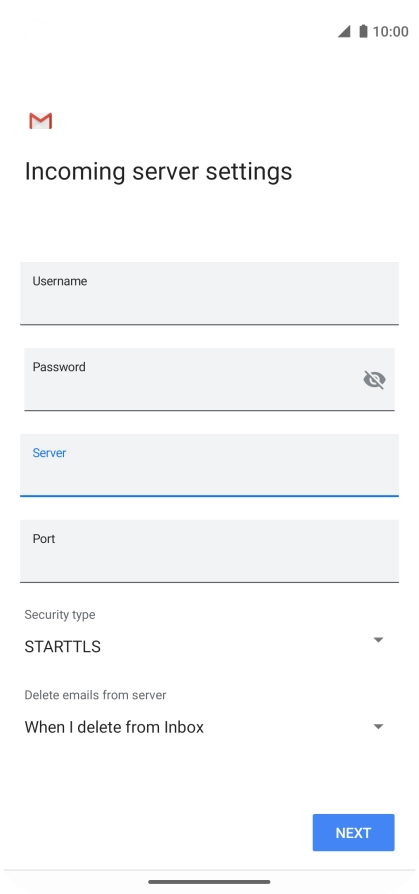Tap the 'Incoming server settings' heading
The height and width of the screenshot is (894, 419).
pyautogui.click(x=158, y=172)
